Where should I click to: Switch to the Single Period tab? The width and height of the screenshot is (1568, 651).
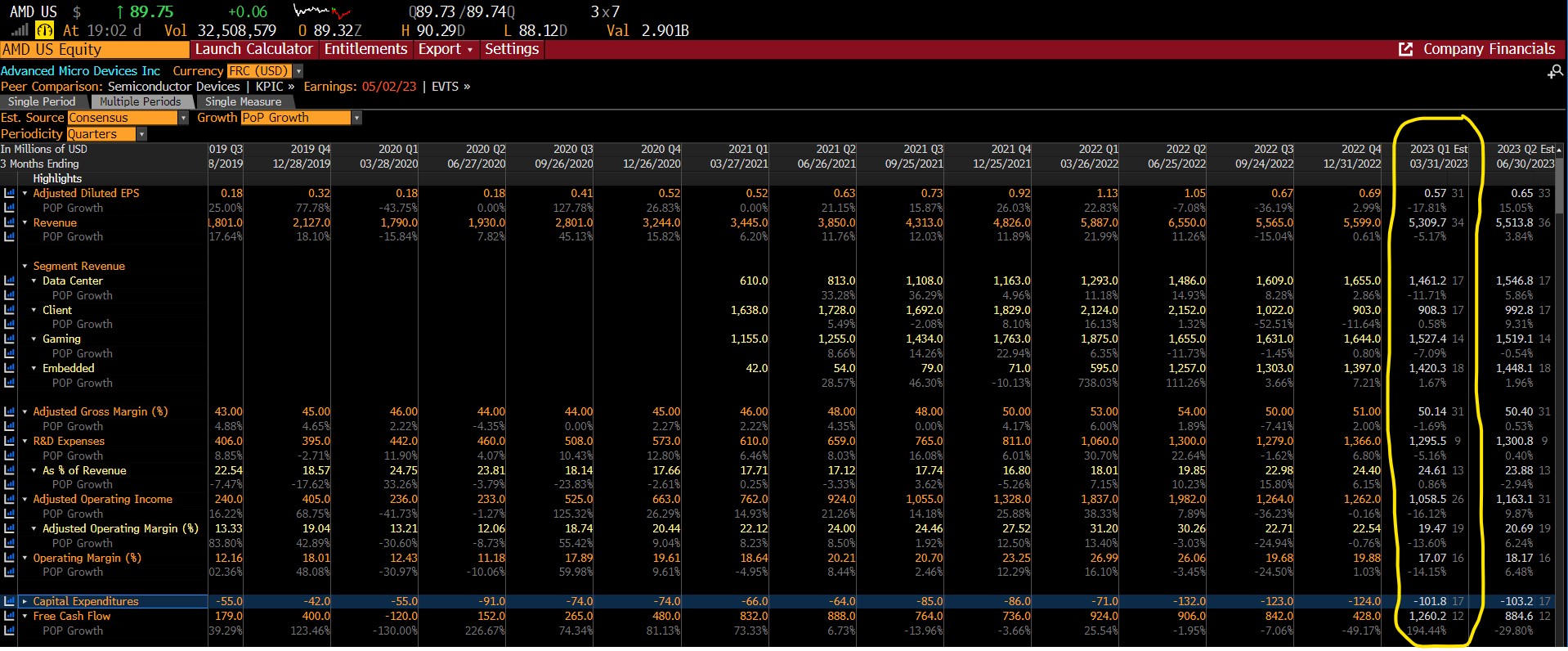click(42, 101)
